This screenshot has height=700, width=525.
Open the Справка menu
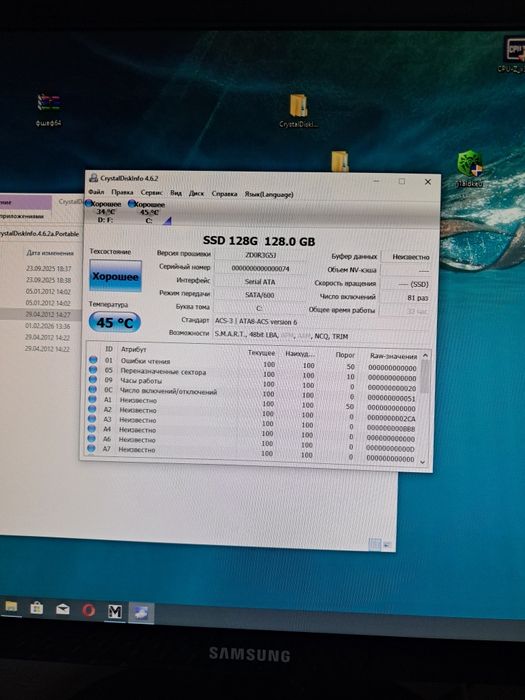[x=224, y=194]
